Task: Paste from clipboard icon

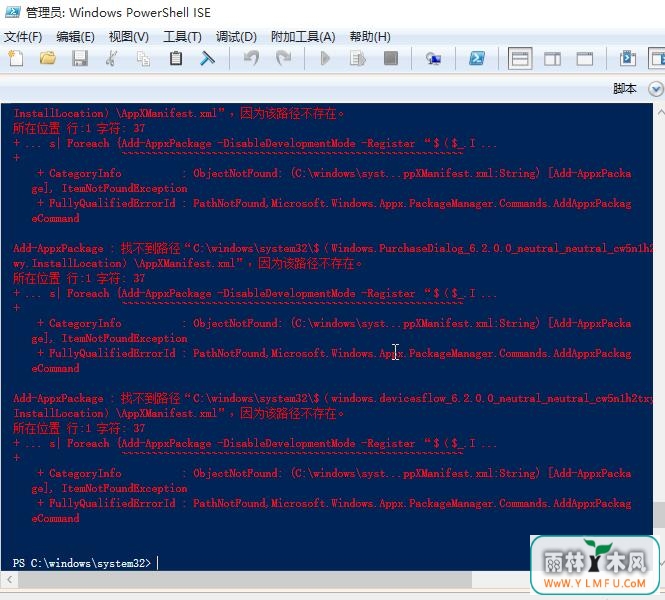Action: (176, 58)
